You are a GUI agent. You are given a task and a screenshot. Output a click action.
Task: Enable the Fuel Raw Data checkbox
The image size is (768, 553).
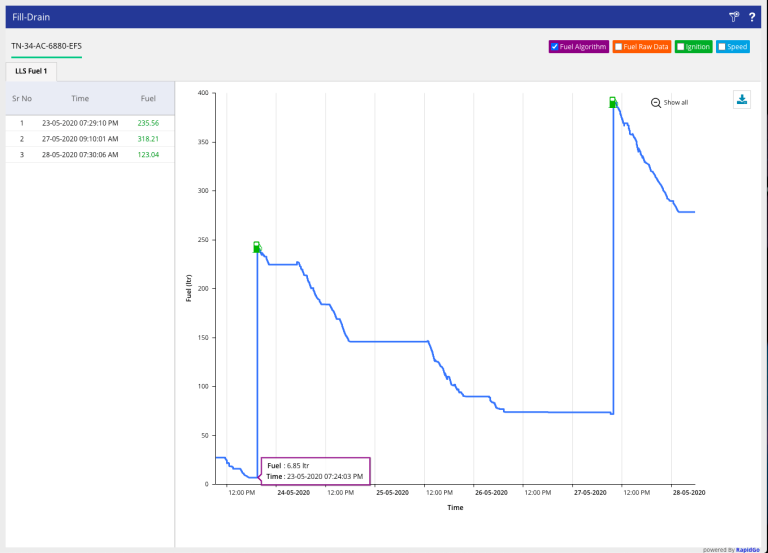point(619,47)
